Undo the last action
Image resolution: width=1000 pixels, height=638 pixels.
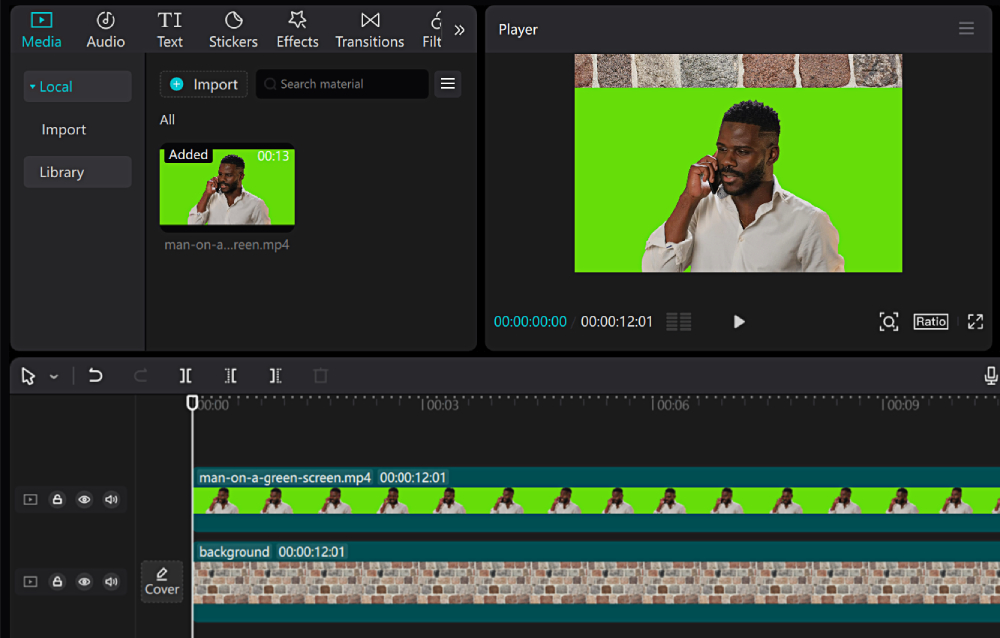click(95, 375)
